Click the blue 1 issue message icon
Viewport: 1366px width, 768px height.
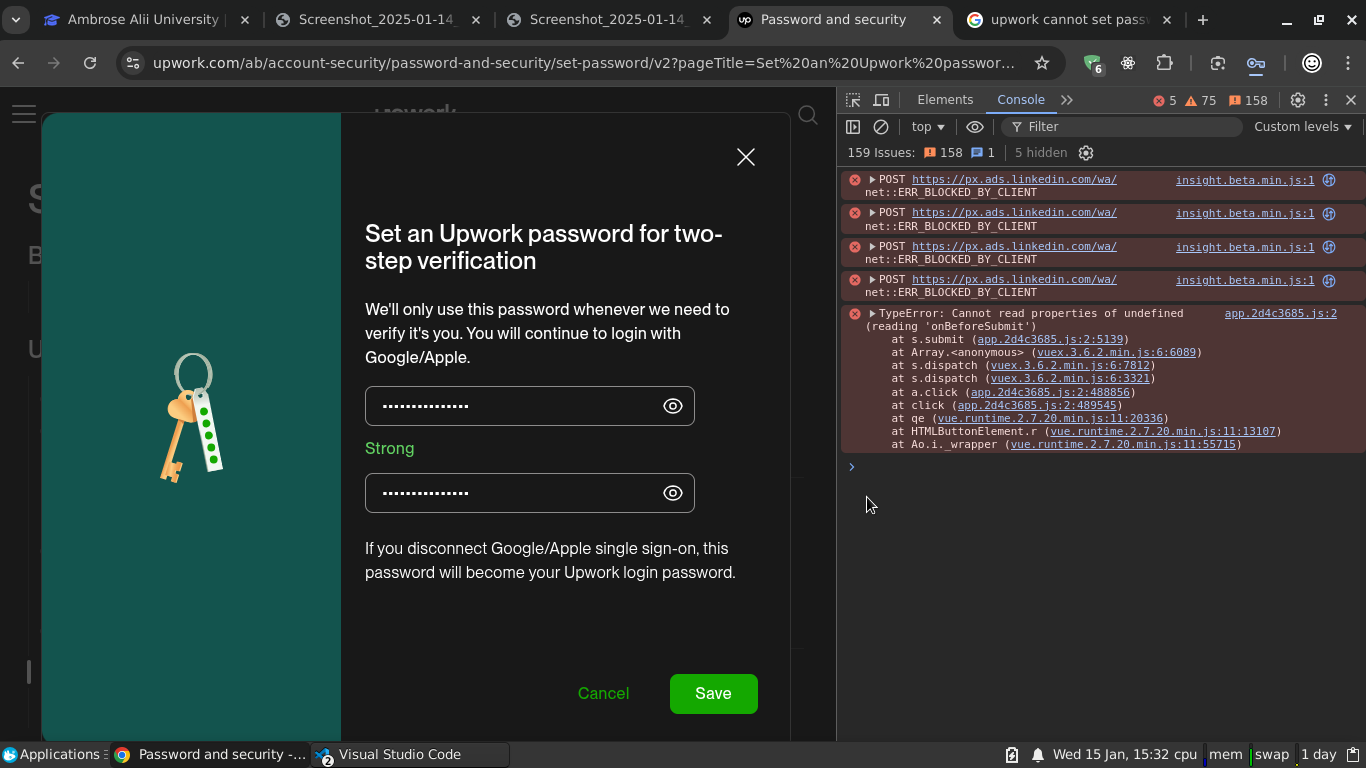[x=983, y=153]
